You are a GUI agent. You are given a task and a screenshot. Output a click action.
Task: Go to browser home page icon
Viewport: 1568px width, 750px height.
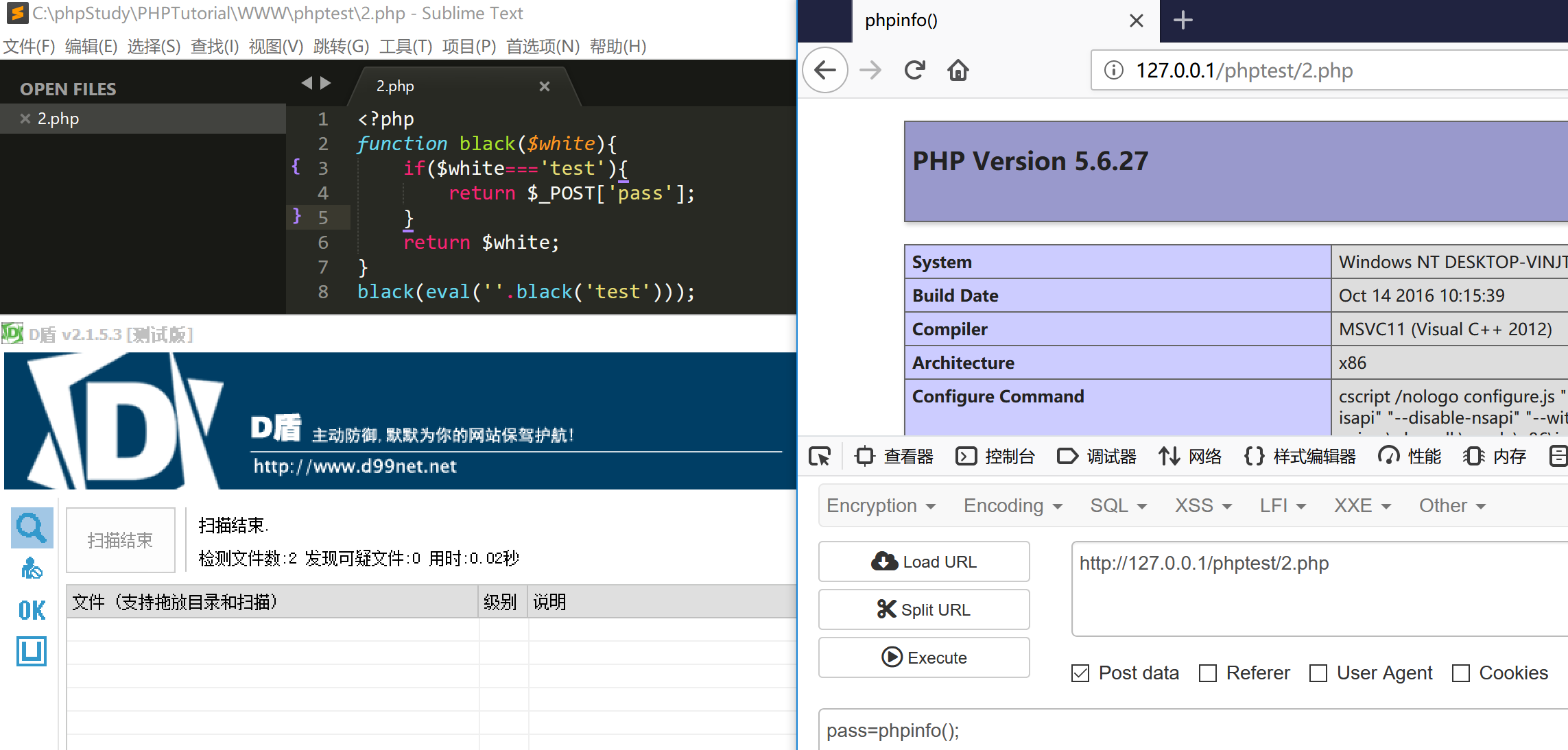pos(958,70)
